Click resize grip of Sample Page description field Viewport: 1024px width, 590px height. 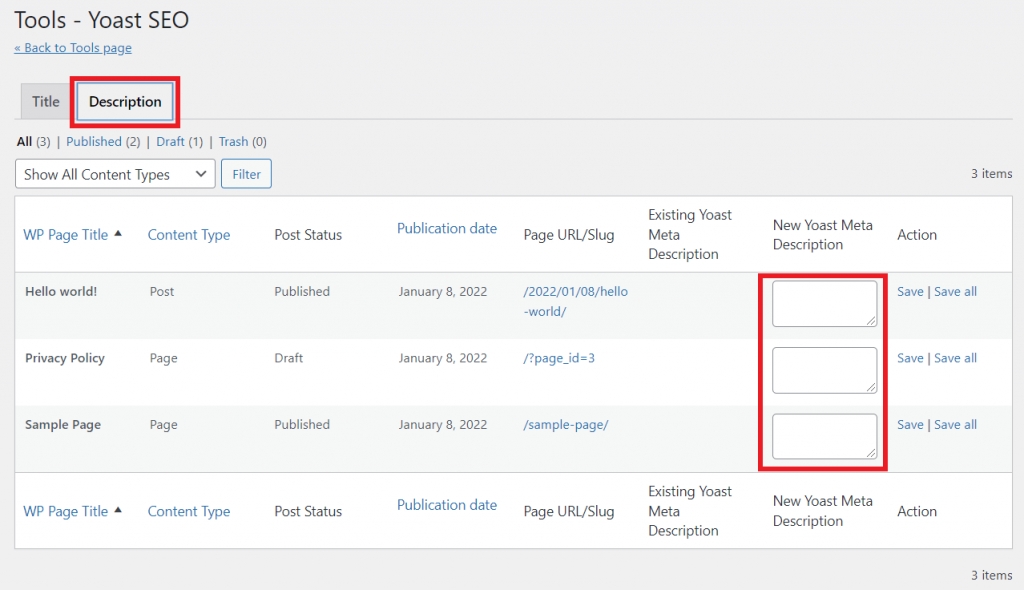871,453
